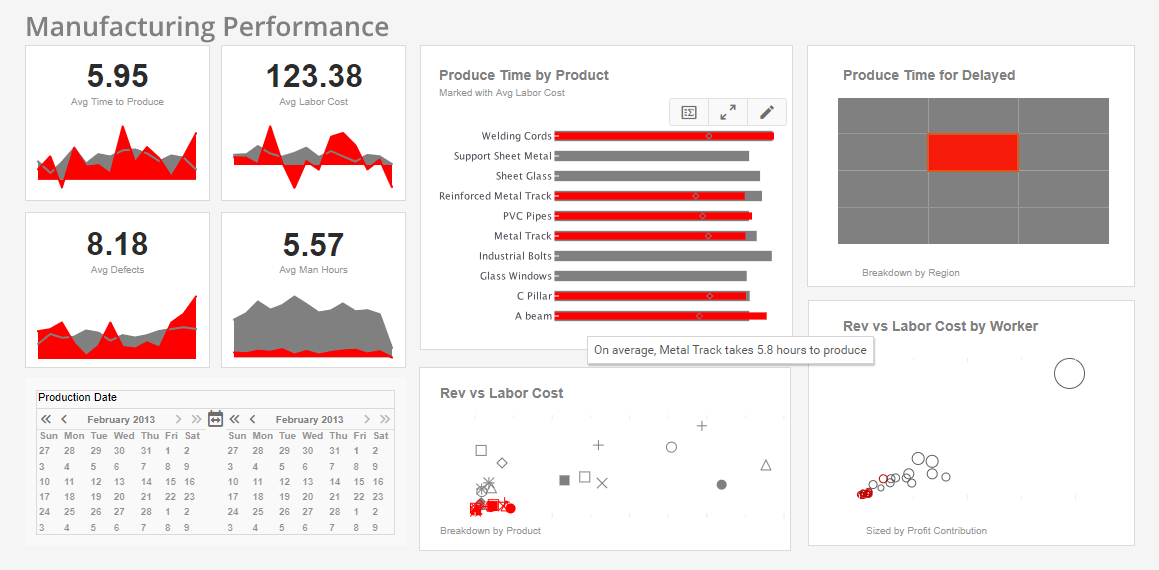The width and height of the screenshot is (1159, 570).
Task: Click the 123.38 Avg Labor Cost value
Action: pos(313,76)
